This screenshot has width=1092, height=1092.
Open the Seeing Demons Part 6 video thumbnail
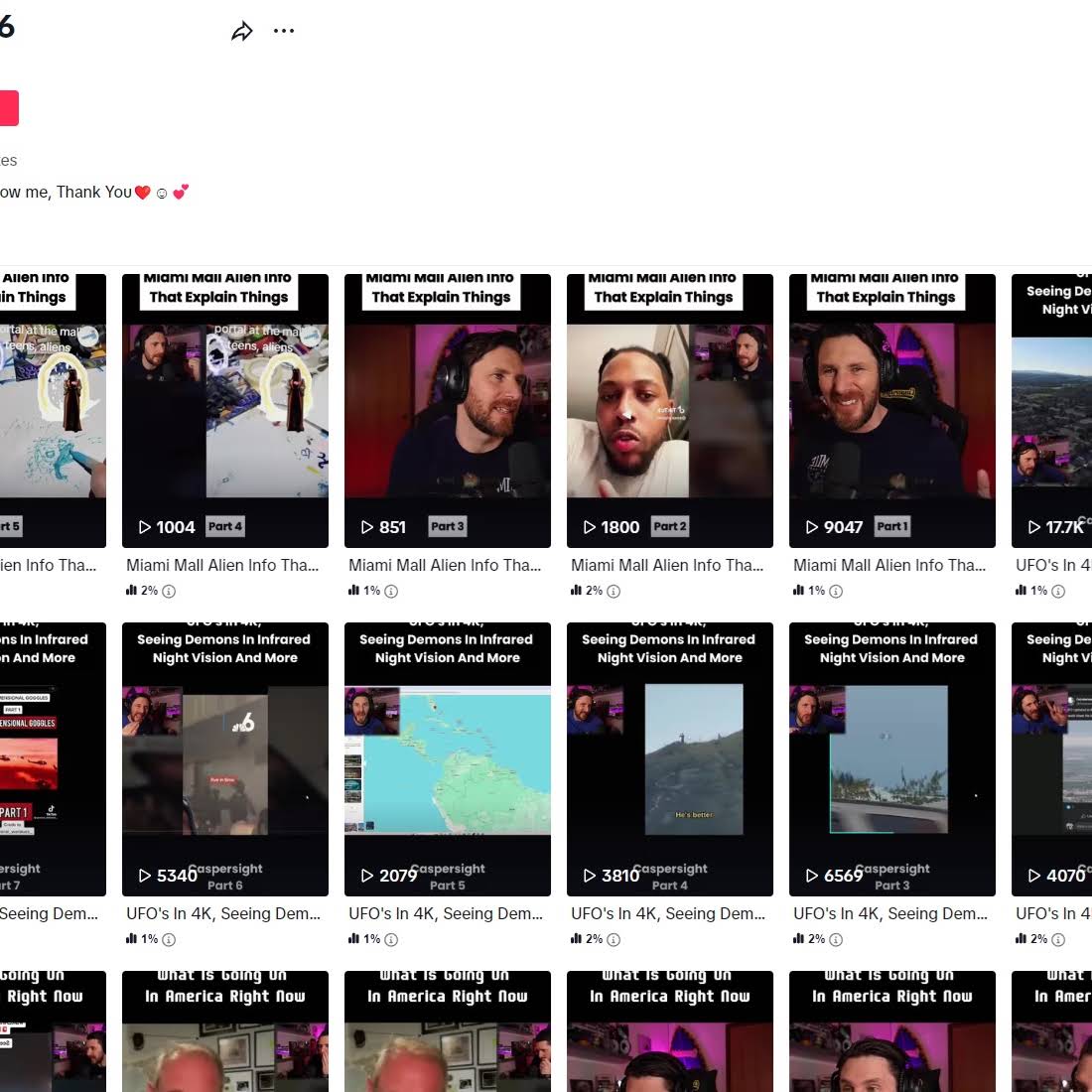[x=225, y=759]
